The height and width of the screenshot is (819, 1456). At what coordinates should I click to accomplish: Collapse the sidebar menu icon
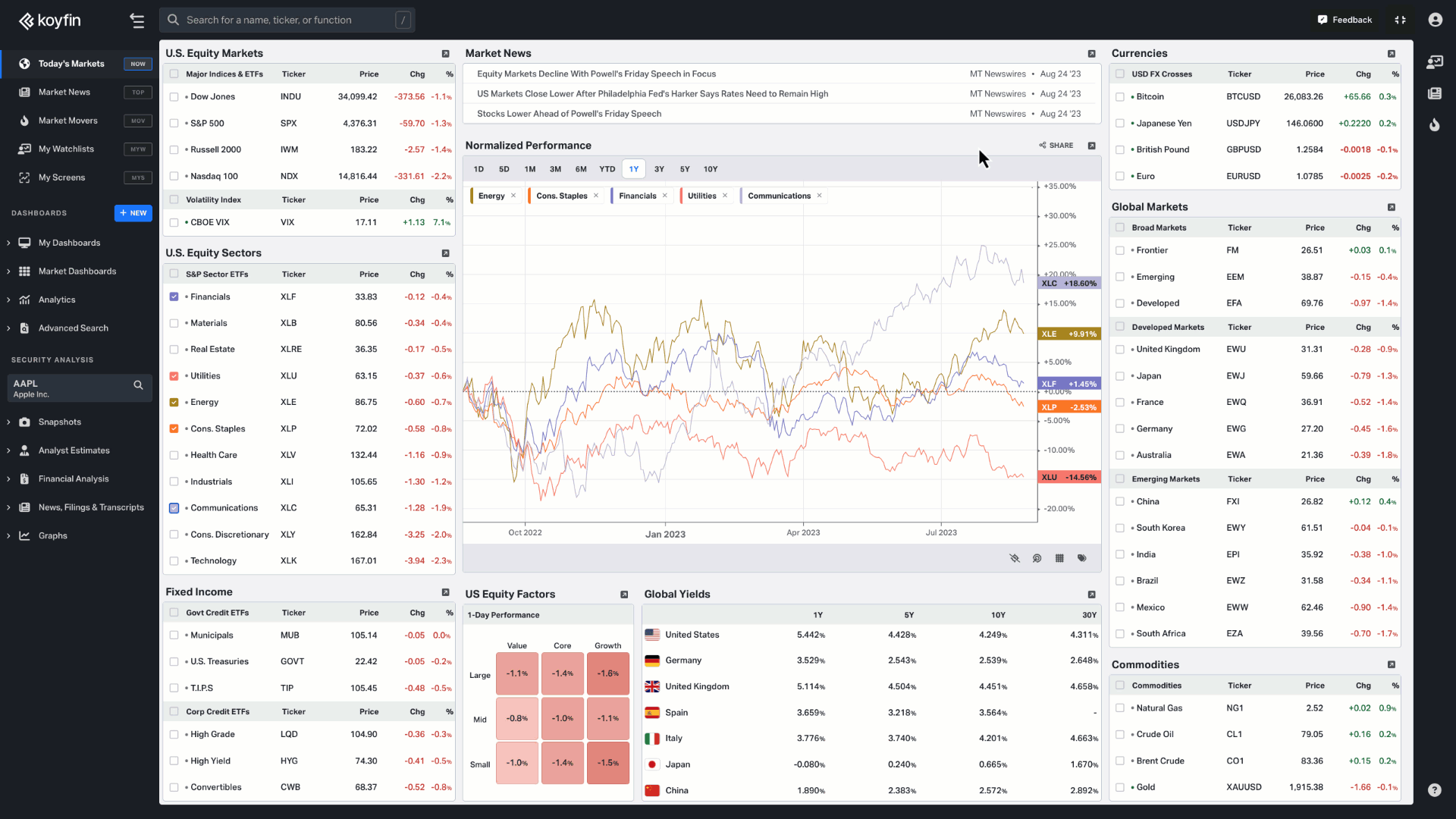136,20
